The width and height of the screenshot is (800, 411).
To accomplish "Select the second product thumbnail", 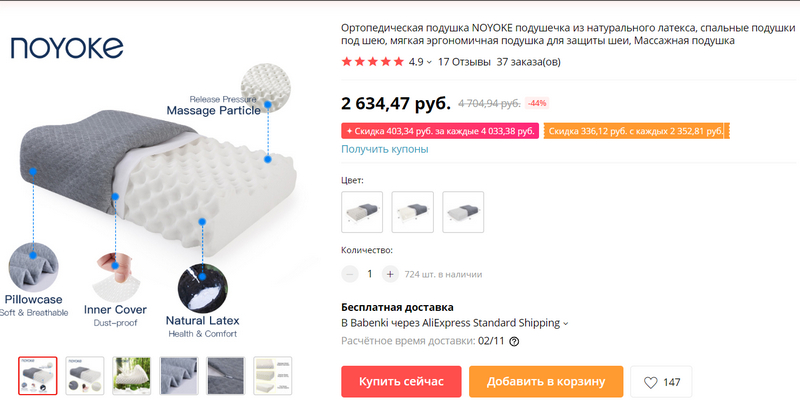I will [85, 376].
